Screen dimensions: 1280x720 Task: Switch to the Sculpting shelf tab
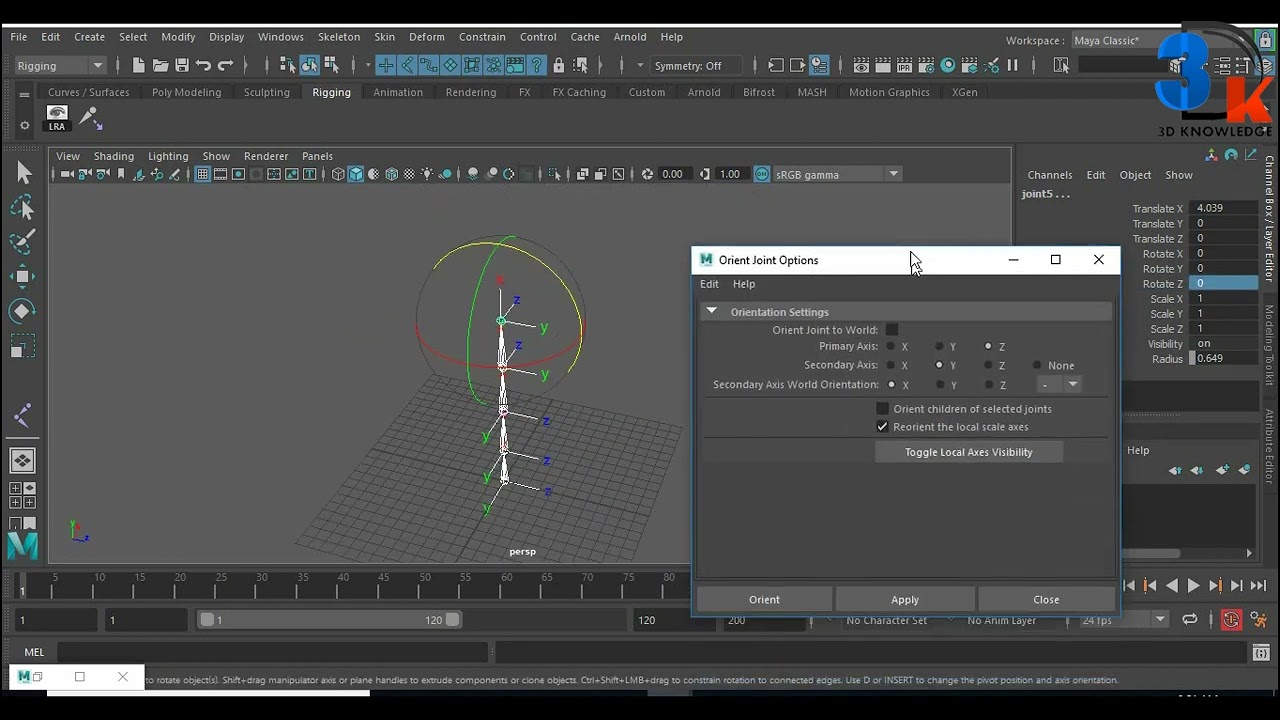click(x=267, y=92)
